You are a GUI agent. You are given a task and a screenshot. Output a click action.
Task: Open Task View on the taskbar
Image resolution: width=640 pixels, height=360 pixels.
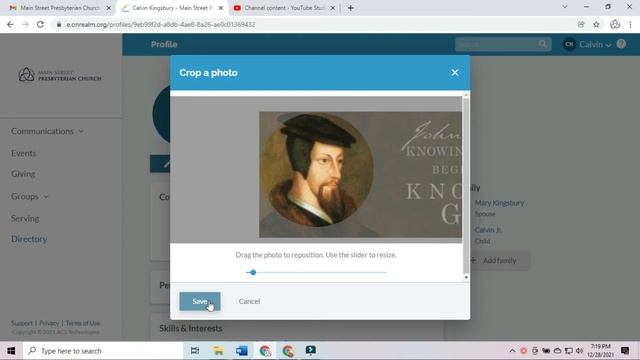coord(195,351)
